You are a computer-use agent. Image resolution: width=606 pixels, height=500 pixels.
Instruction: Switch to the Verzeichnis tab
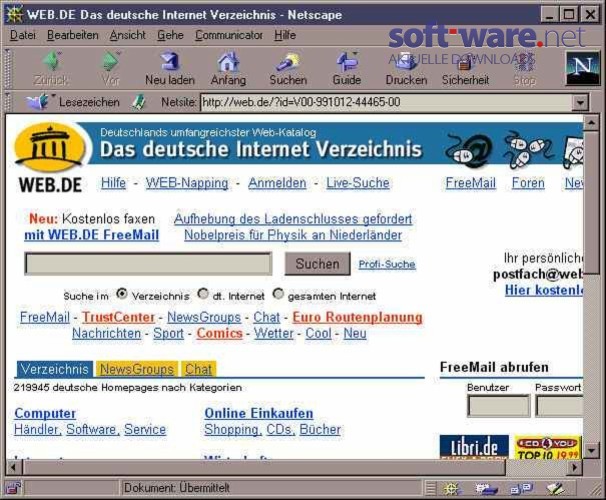click(x=54, y=369)
